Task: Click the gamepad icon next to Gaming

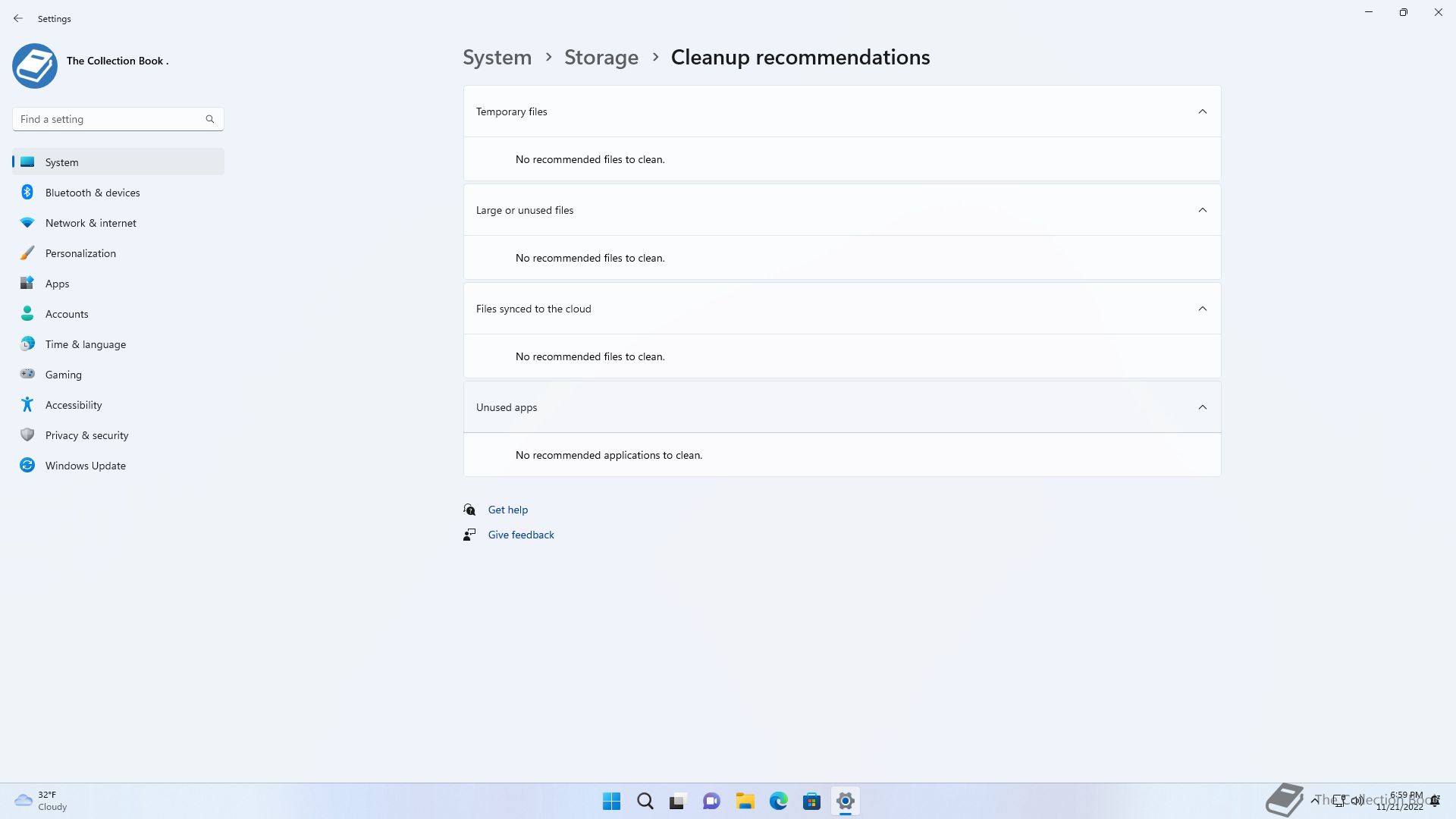Action: [x=27, y=374]
